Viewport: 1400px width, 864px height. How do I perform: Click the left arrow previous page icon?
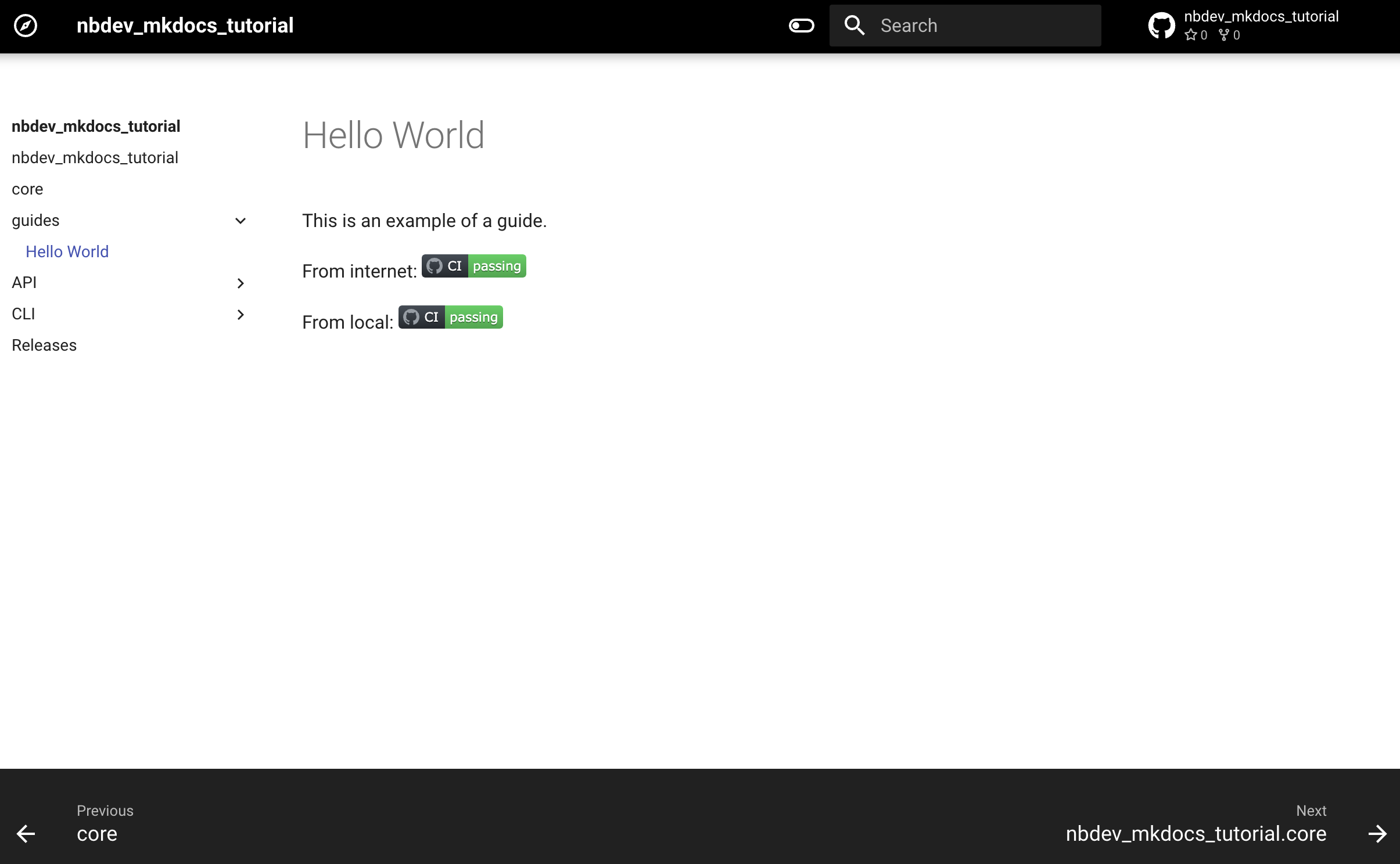(x=26, y=834)
